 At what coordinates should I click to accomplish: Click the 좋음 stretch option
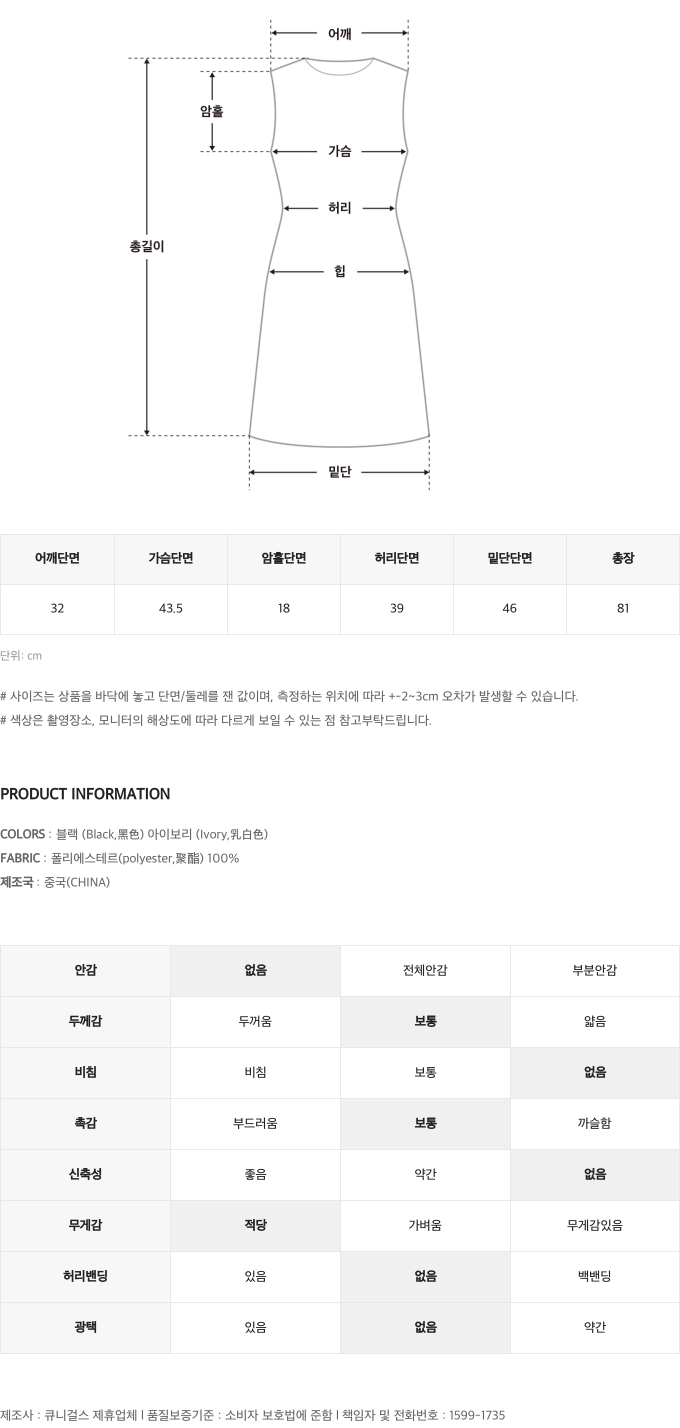(255, 1175)
